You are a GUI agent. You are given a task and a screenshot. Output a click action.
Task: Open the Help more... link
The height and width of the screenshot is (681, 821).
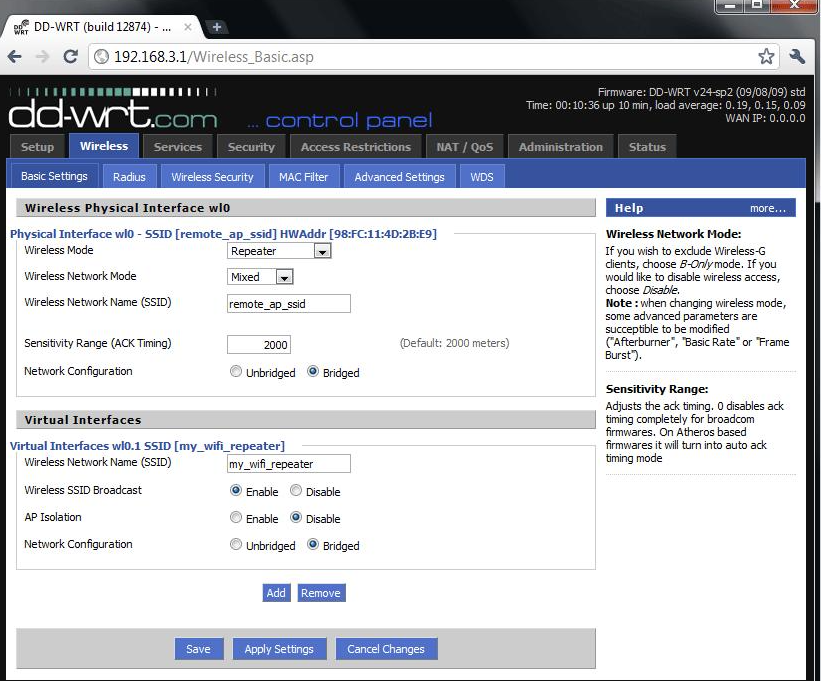click(768, 208)
